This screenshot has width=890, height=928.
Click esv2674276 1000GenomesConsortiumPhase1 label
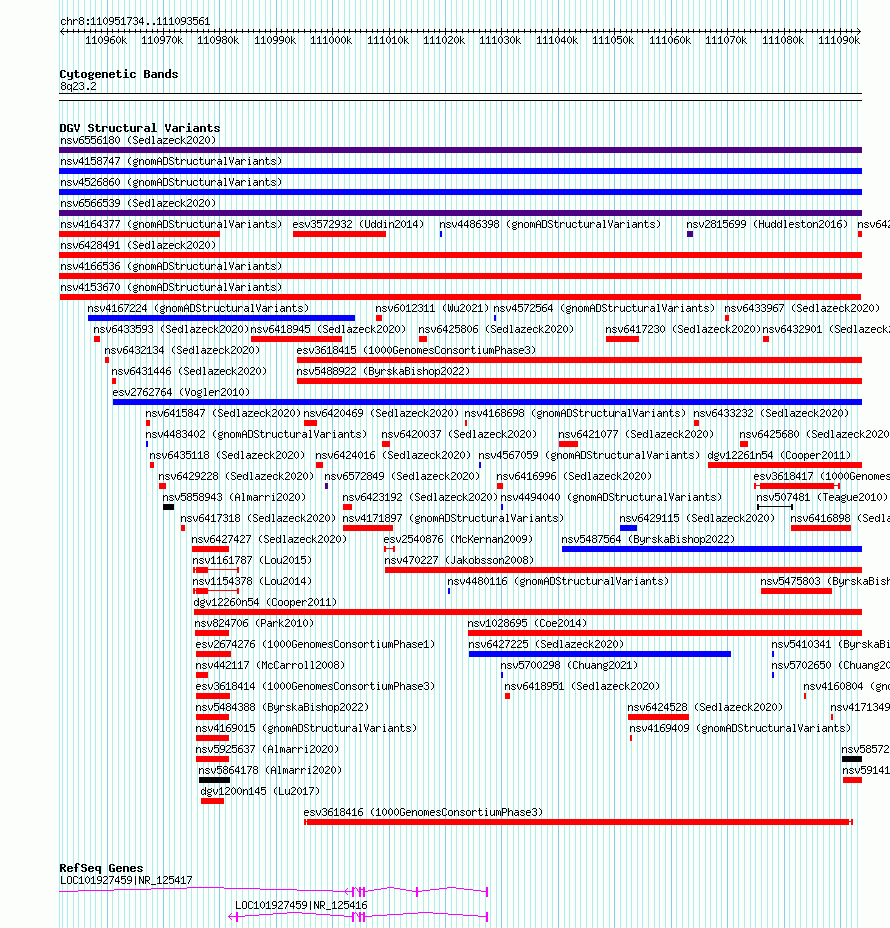315,645
